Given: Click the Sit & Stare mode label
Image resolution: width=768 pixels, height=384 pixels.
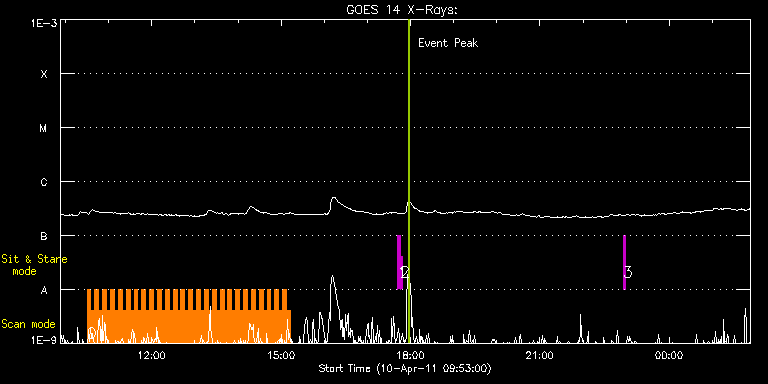Looking at the screenshot, I should tap(34, 265).
